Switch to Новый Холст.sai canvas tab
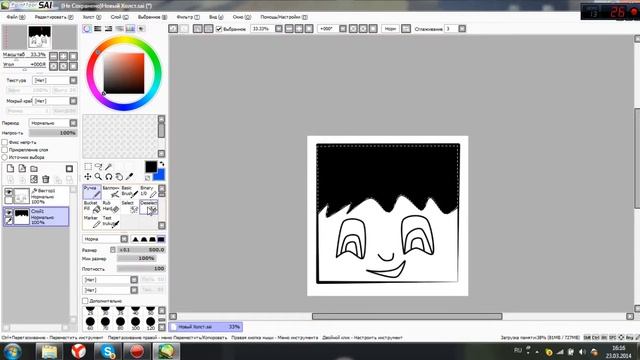This screenshot has height=360, width=640. [x=206, y=327]
